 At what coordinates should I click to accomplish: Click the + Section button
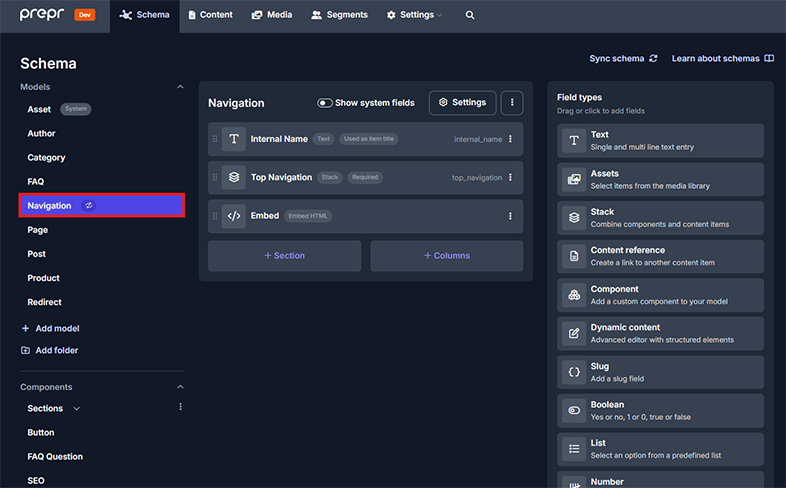click(284, 256)
